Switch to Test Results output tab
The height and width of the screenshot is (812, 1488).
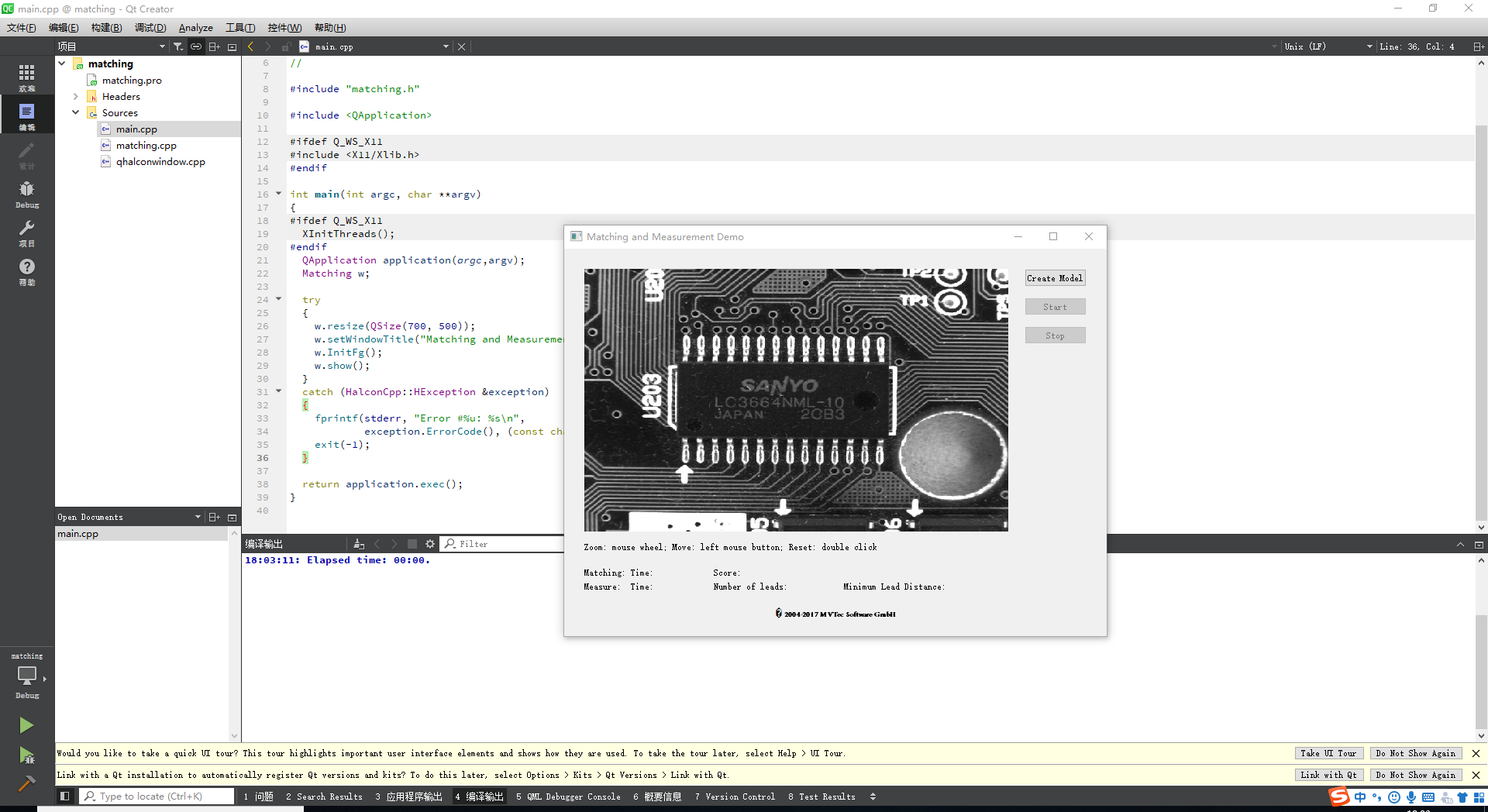tap(821, 797)
